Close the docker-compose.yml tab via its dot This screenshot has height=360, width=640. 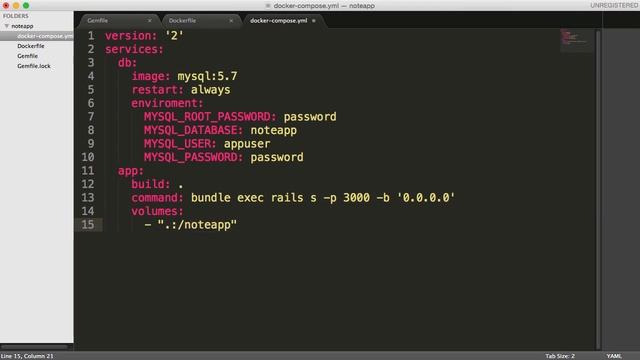click(x=314, y=20)
